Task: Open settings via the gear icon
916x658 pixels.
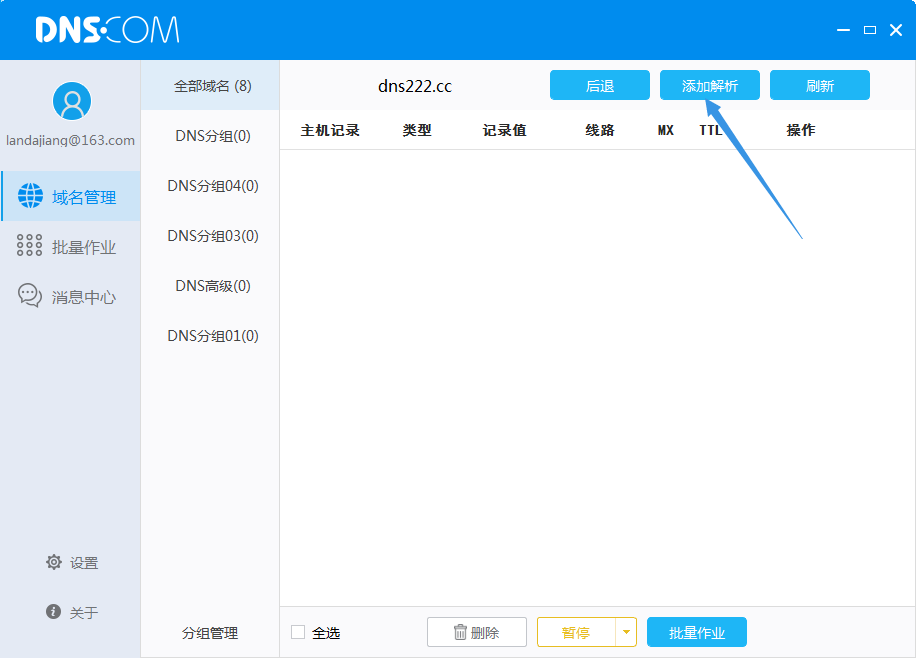Action: (x=54, y=562)
